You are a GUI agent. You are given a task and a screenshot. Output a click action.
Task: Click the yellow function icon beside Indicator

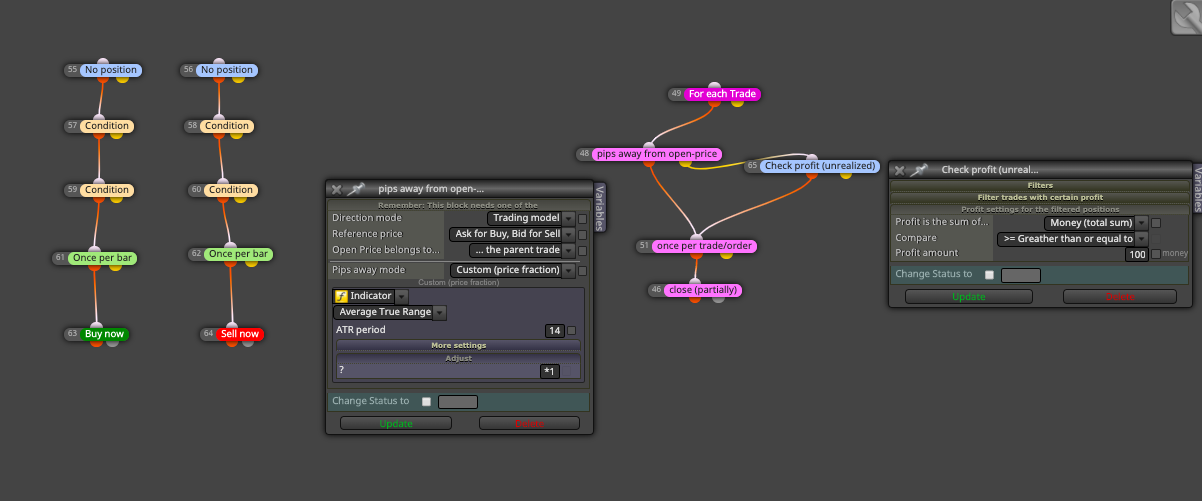pos(341,296)
